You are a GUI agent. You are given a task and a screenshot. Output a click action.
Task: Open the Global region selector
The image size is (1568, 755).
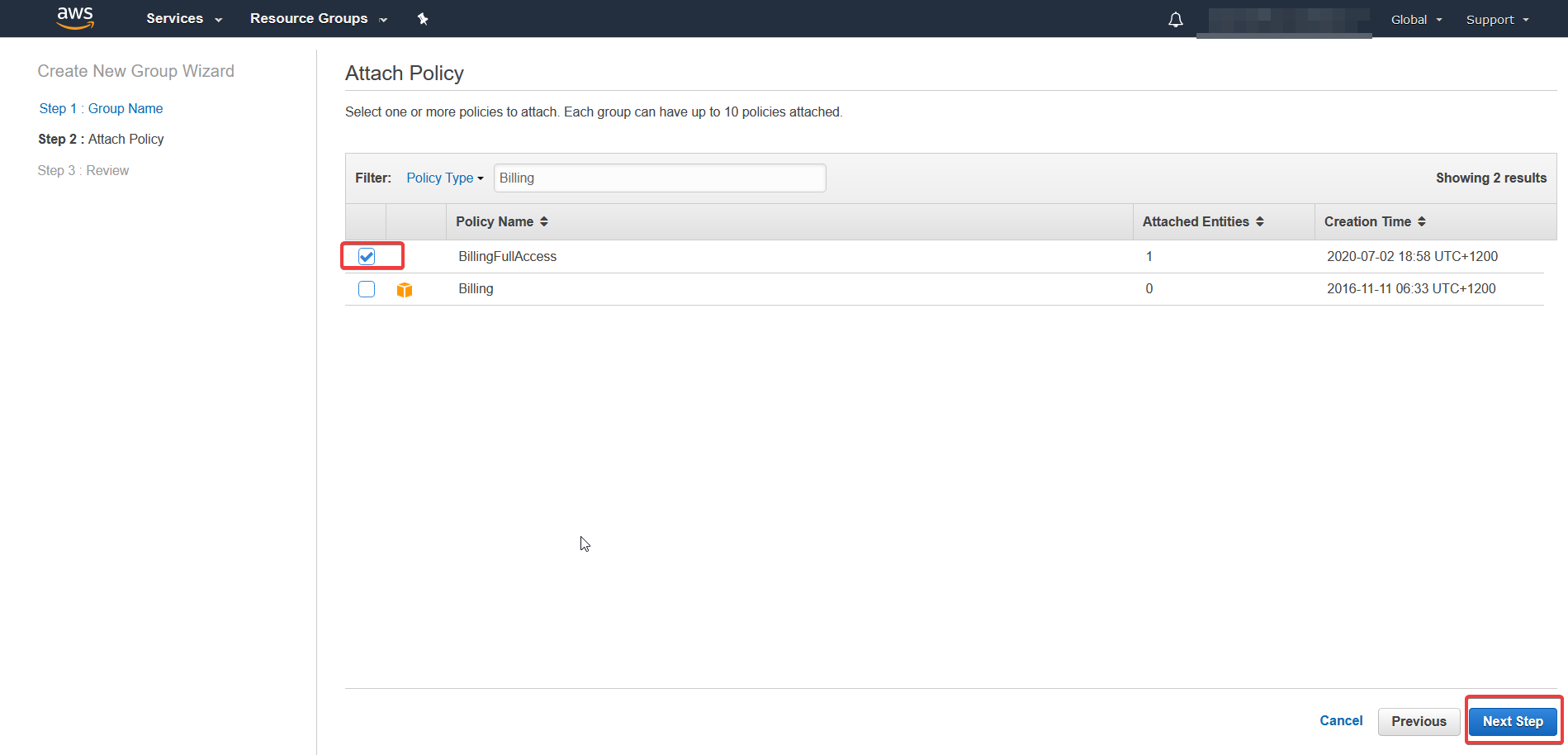1415,19
